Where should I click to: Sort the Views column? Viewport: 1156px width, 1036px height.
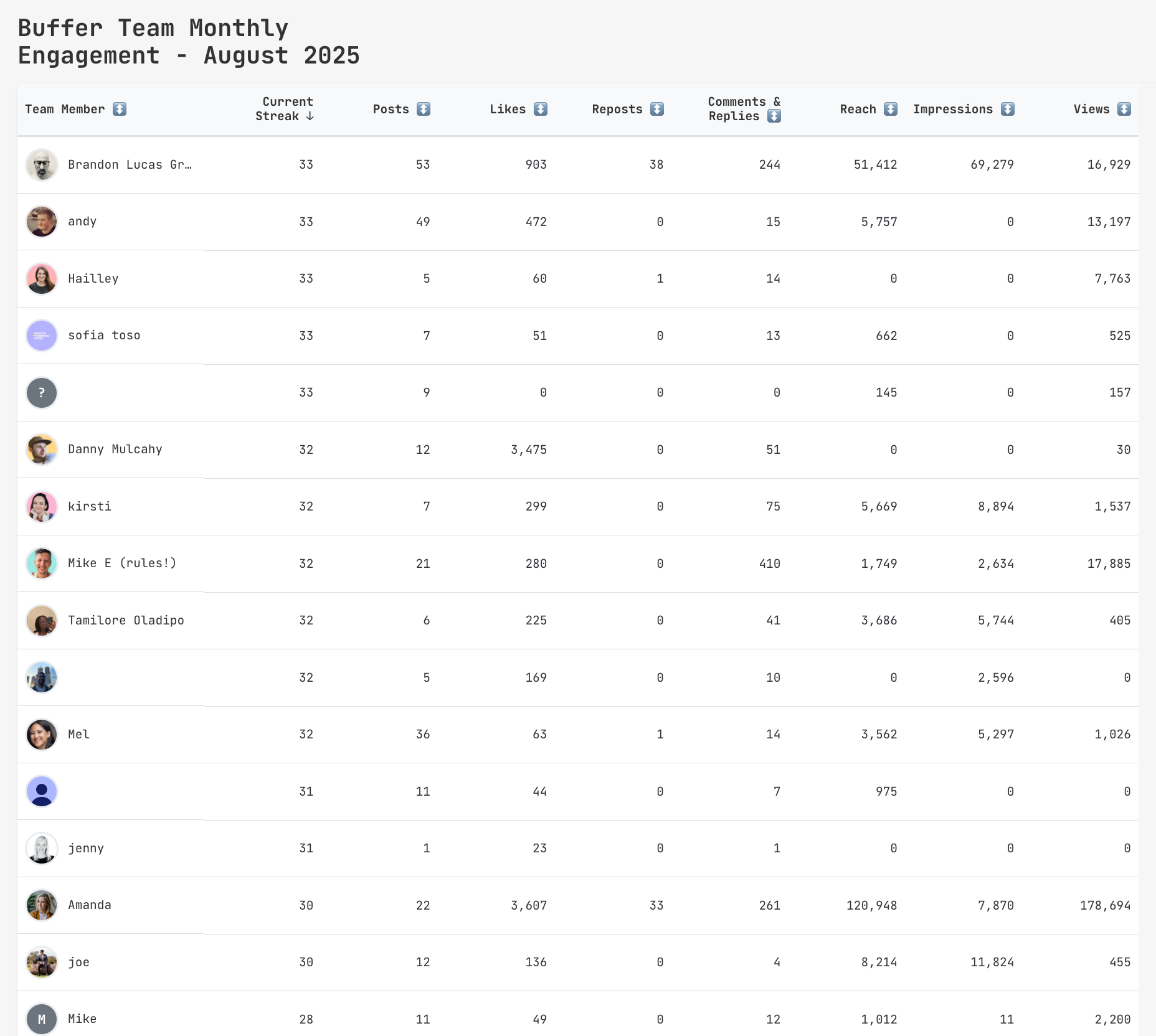pyautogui.click(x=1124, y=109)
